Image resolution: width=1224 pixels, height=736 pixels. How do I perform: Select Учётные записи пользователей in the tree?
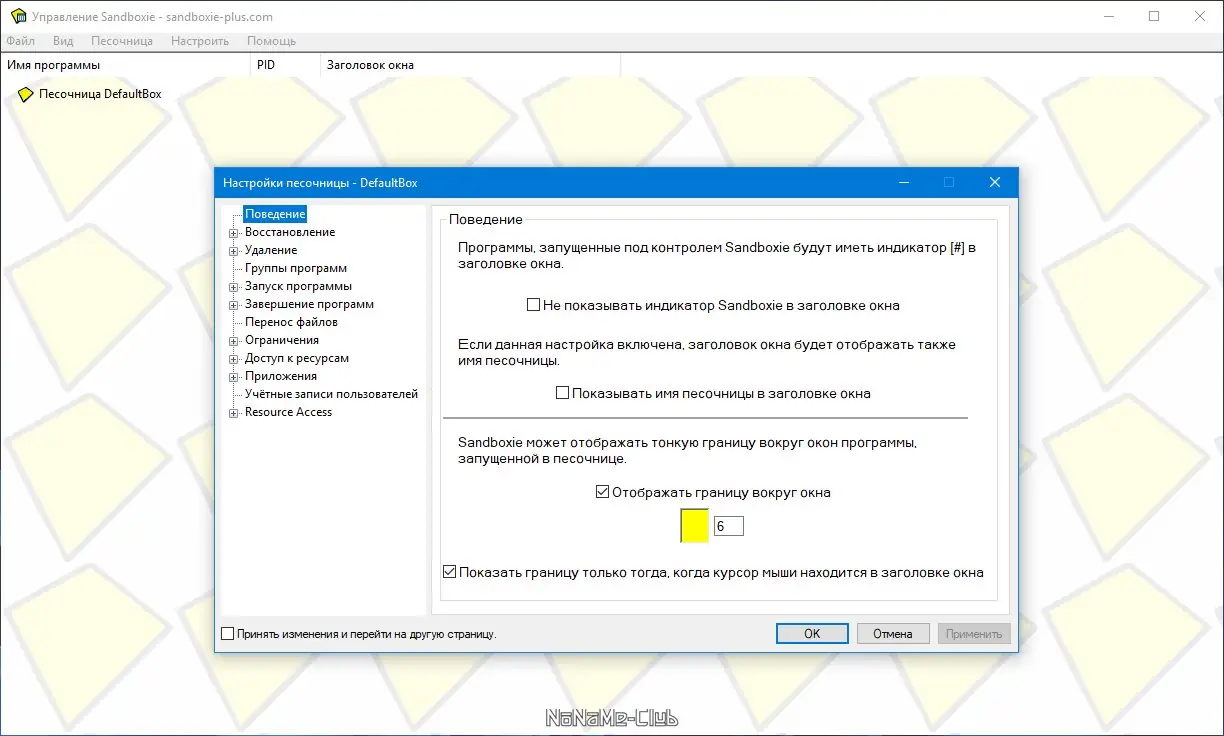331,394
